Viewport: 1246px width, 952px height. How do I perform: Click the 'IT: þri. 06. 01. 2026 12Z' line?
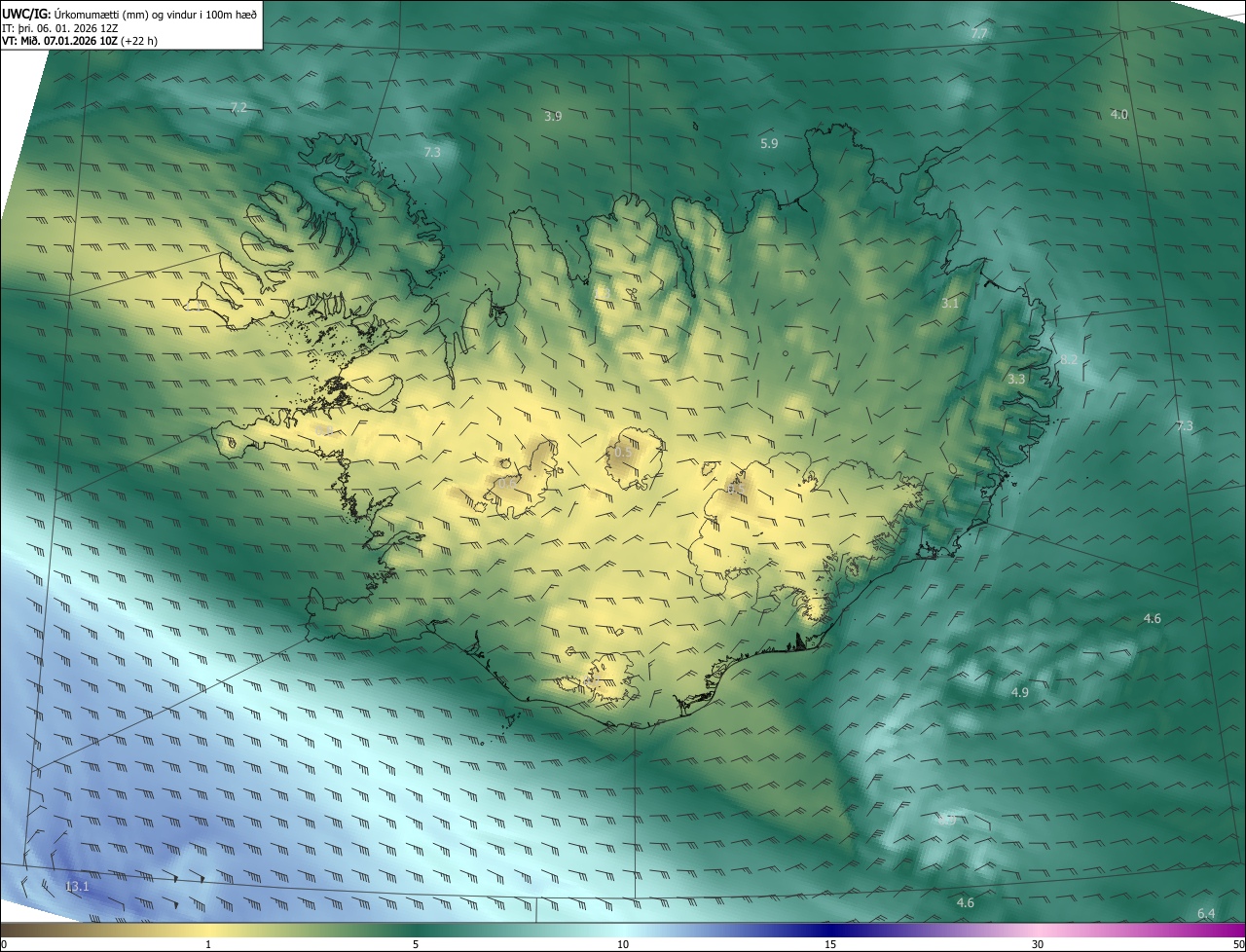tap(60, 28)
